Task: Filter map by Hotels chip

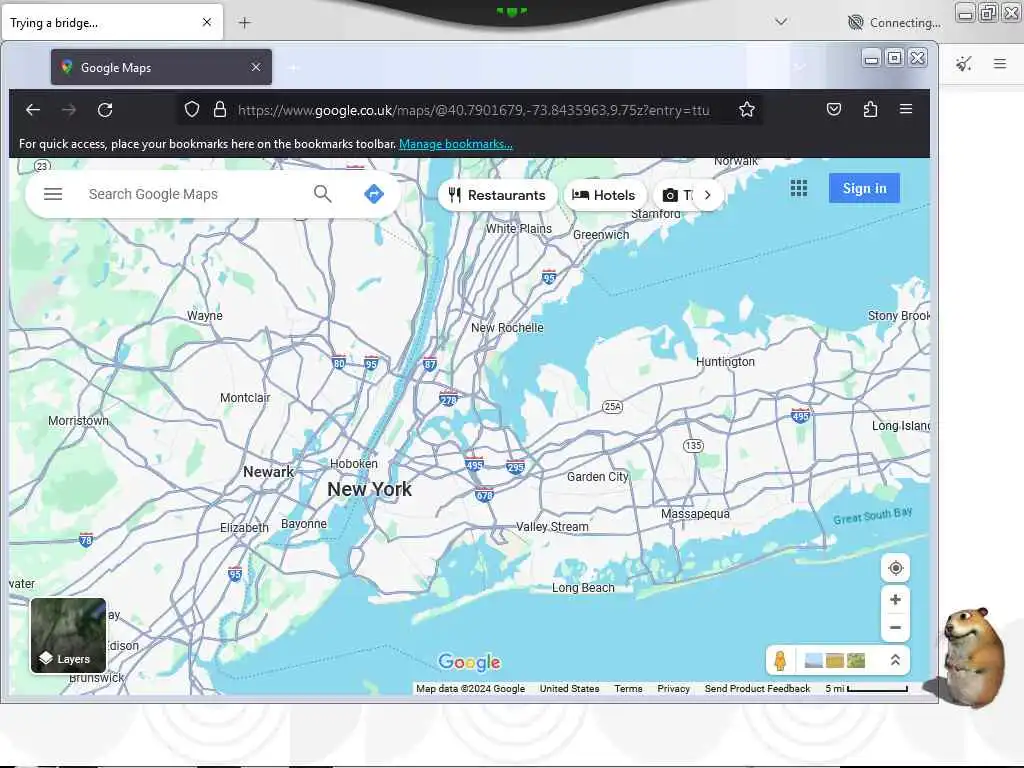Action: 603,195
